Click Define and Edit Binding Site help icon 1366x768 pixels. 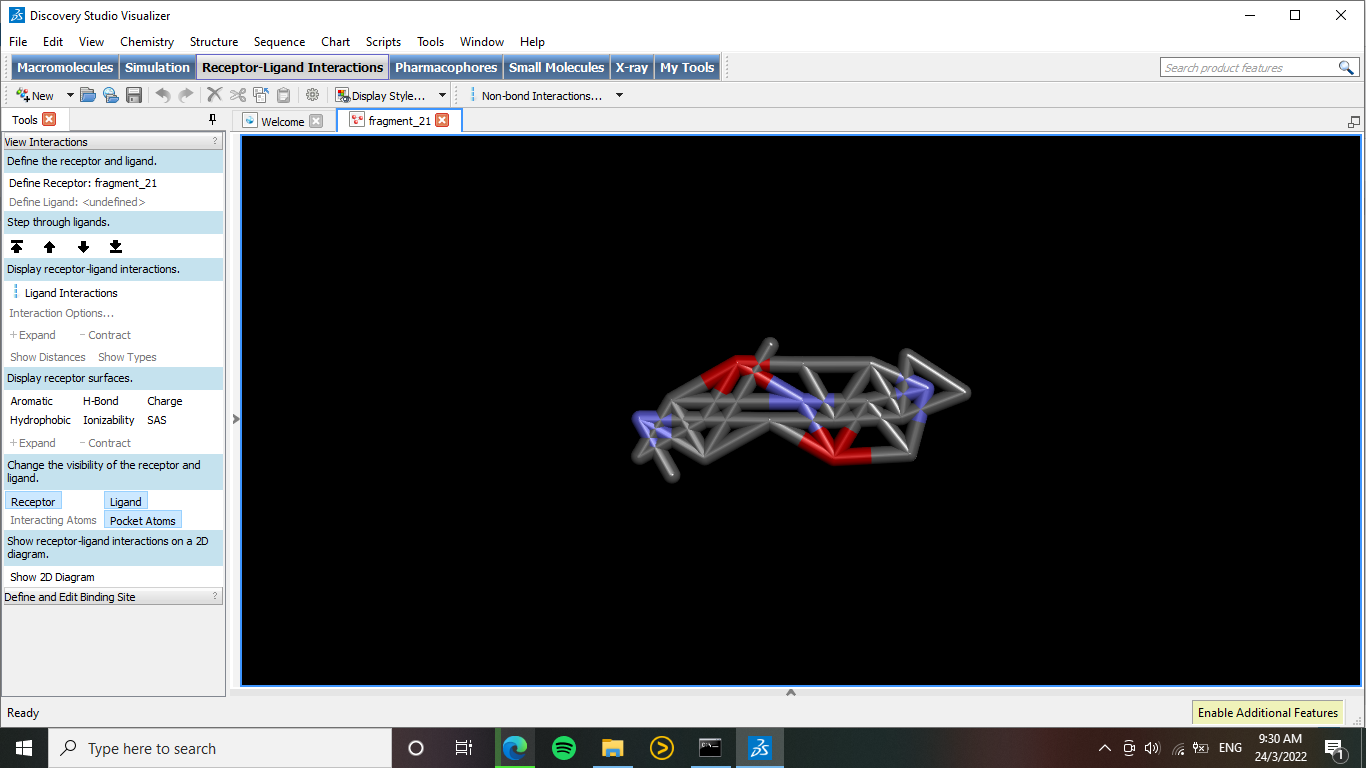pyautogui.click(x=215, y=596)
